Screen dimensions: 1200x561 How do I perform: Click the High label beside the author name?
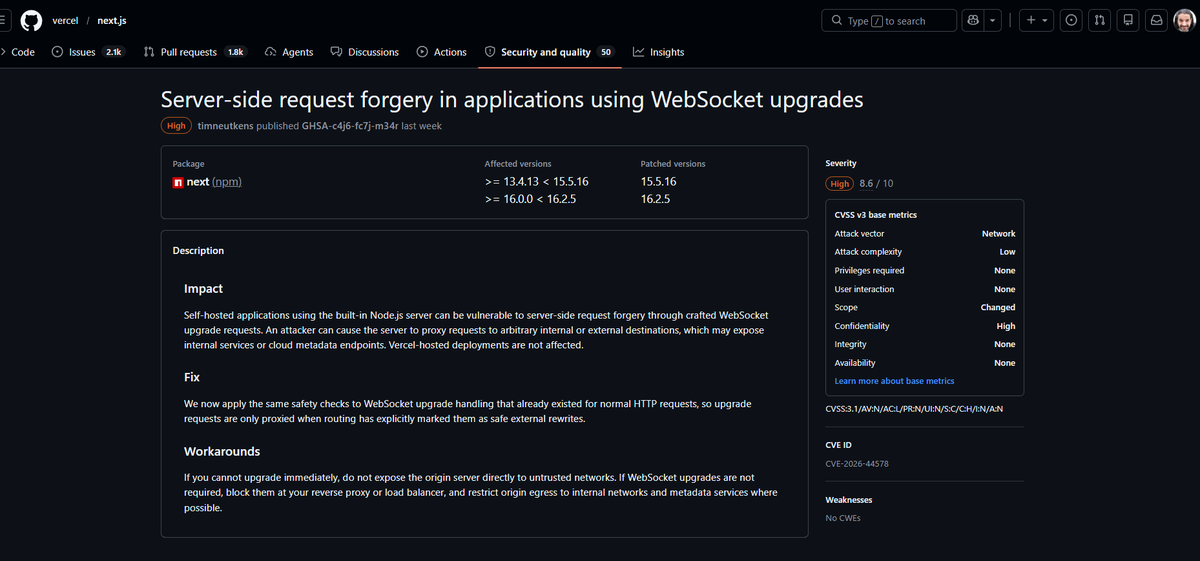(x=176, y=126)
